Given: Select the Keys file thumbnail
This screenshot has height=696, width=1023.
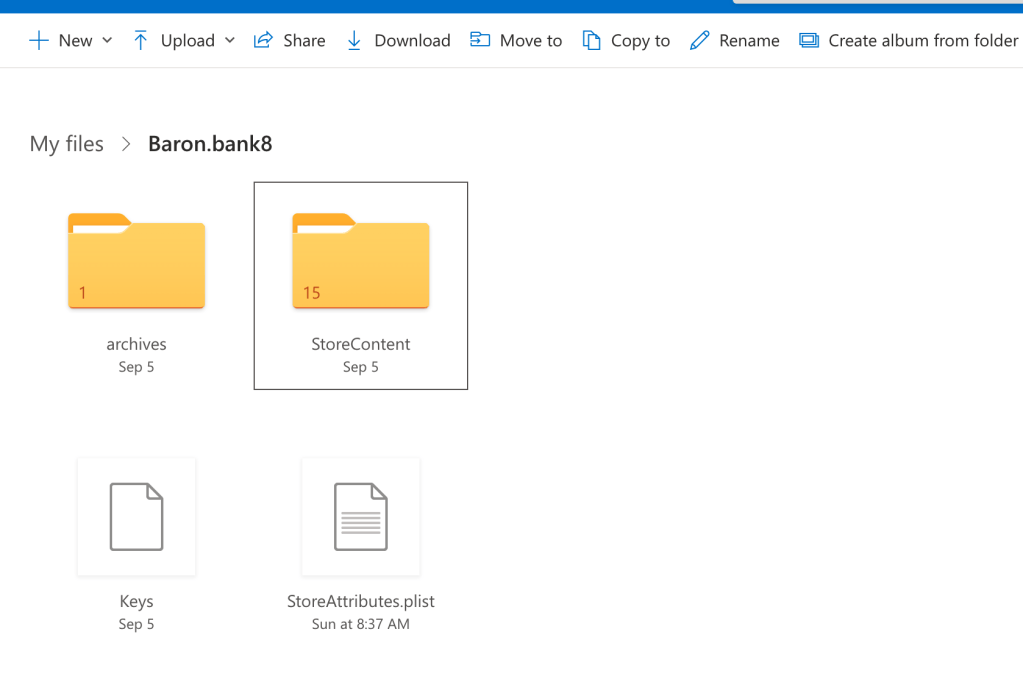Looking at the screenshot, I should coord(136,516).
